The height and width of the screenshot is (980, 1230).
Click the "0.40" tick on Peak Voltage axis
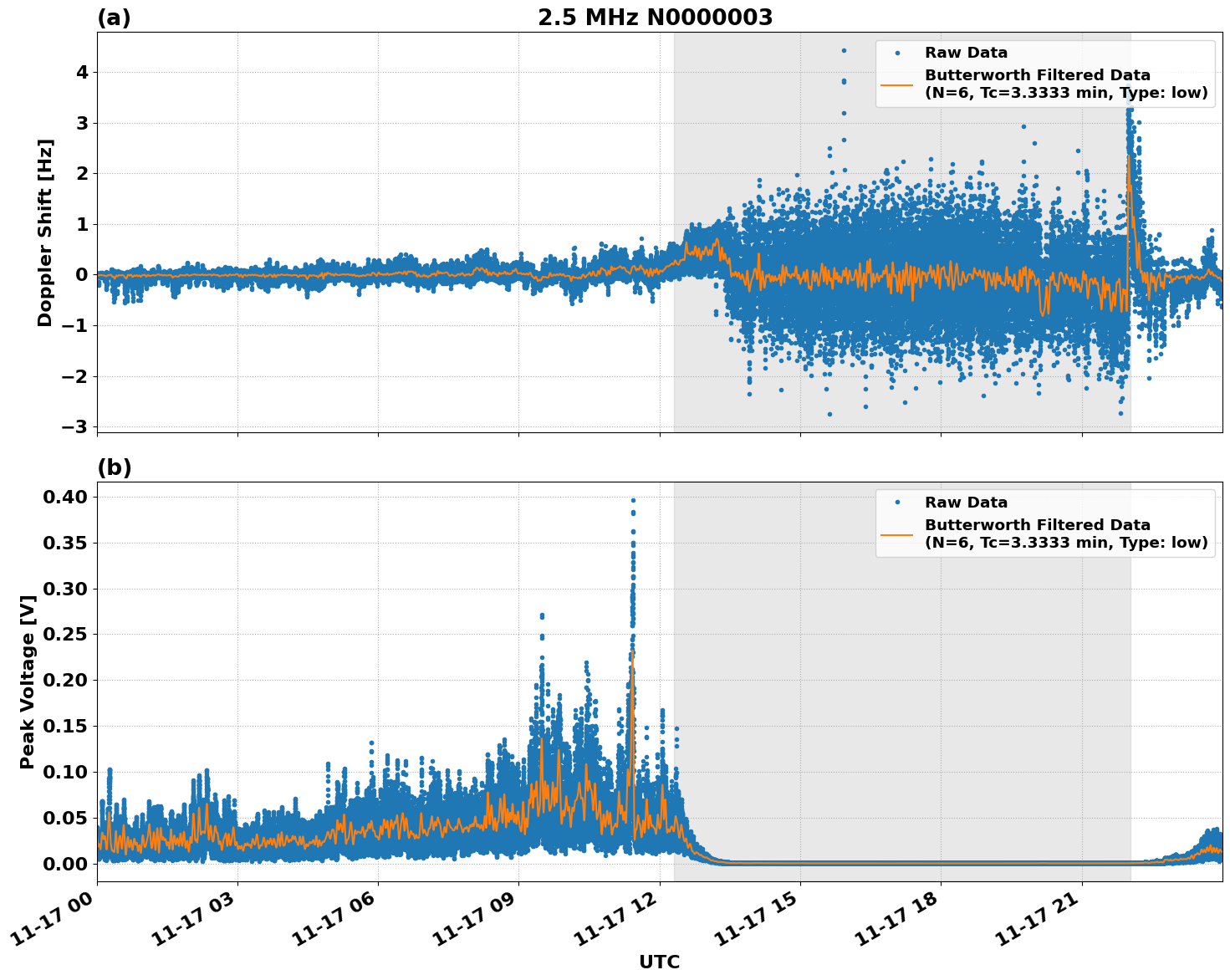[65, 498]
